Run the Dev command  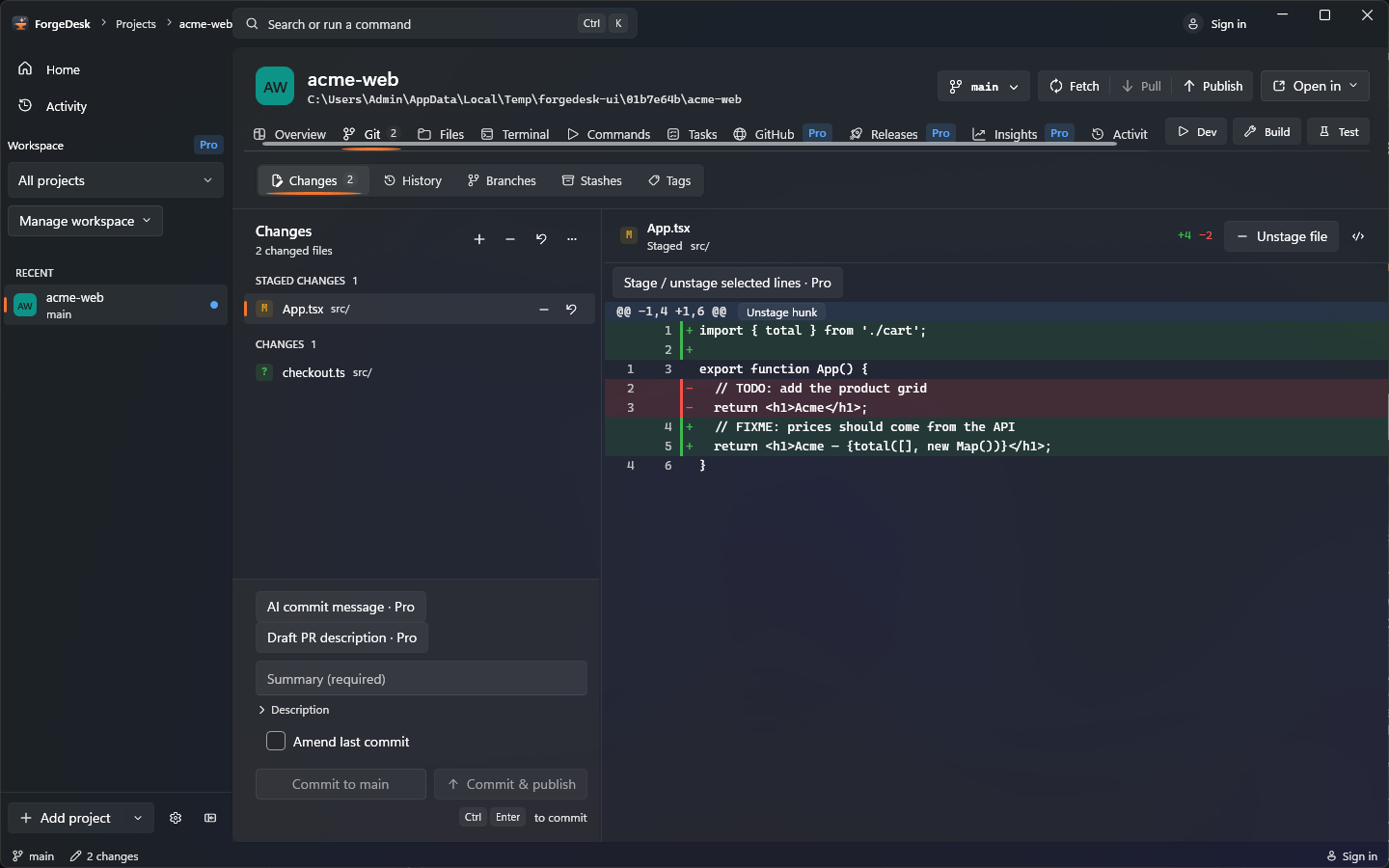tap(1196, 132)
